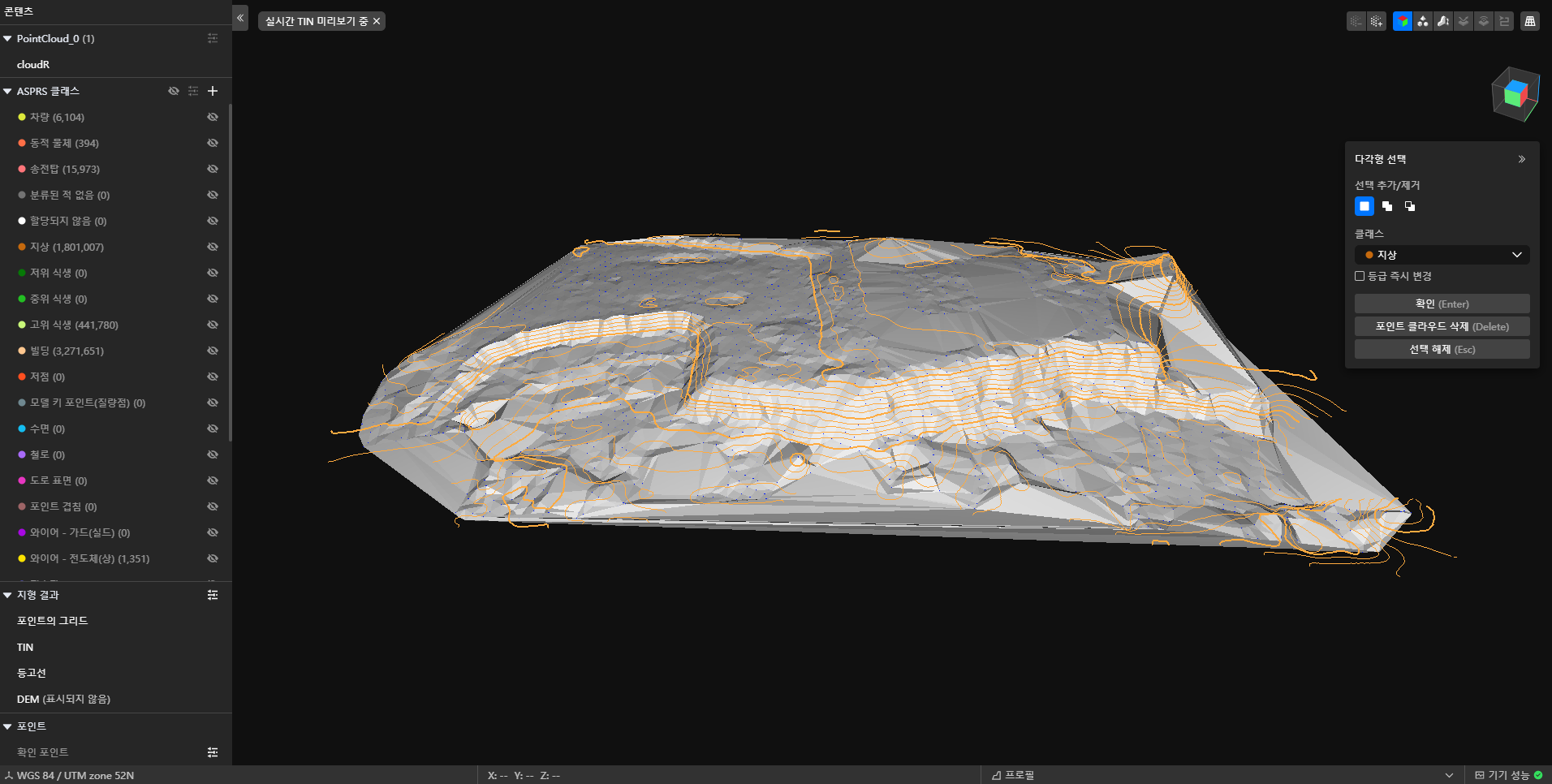Screen dimensions: 1552x784
Task: Click the 빌딩 class color dot
Action: click(x=22, y=351)
